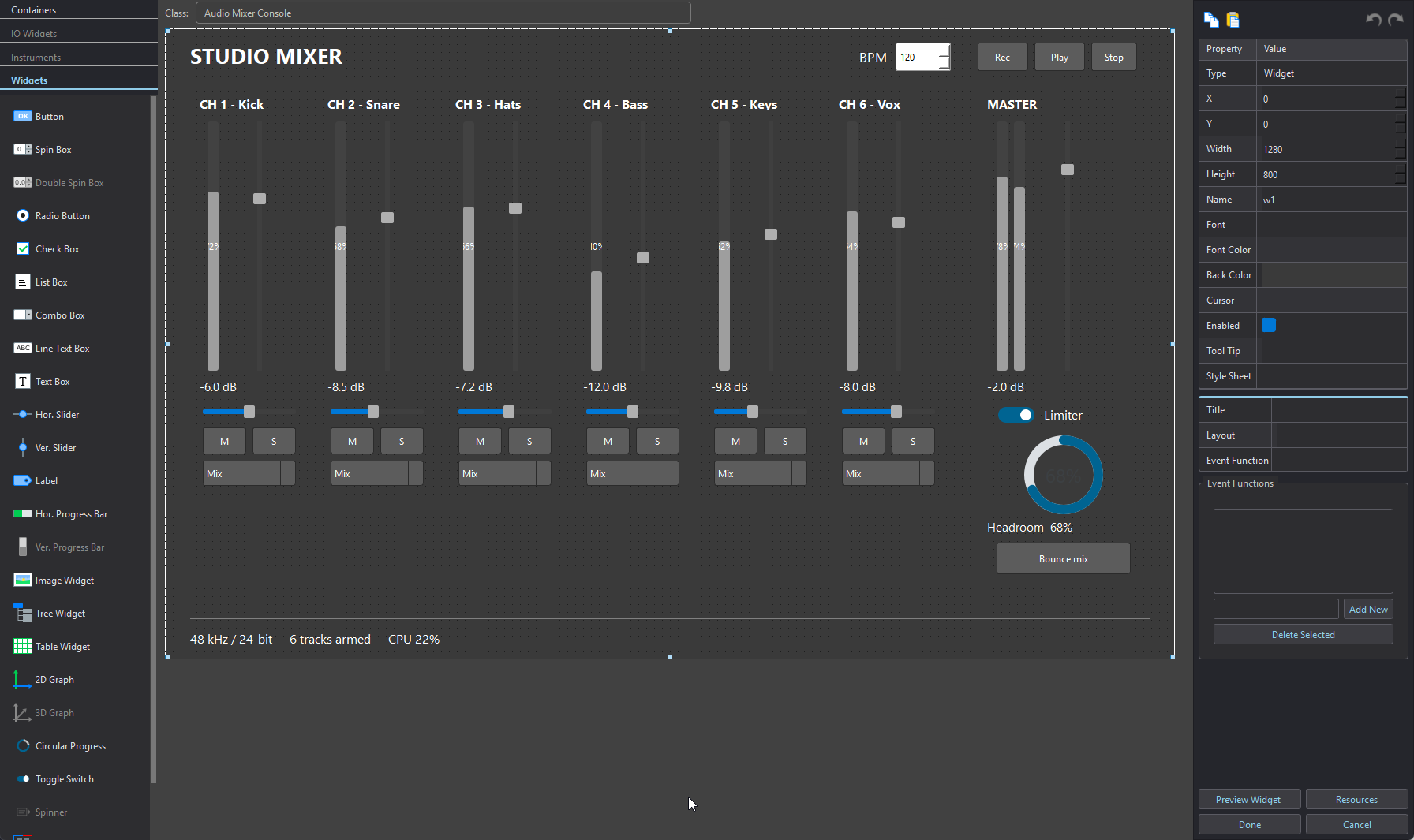Viewport: 1414px width, 840px height.
Task: Click the Bounce mix button
Action: point(1063,558)
